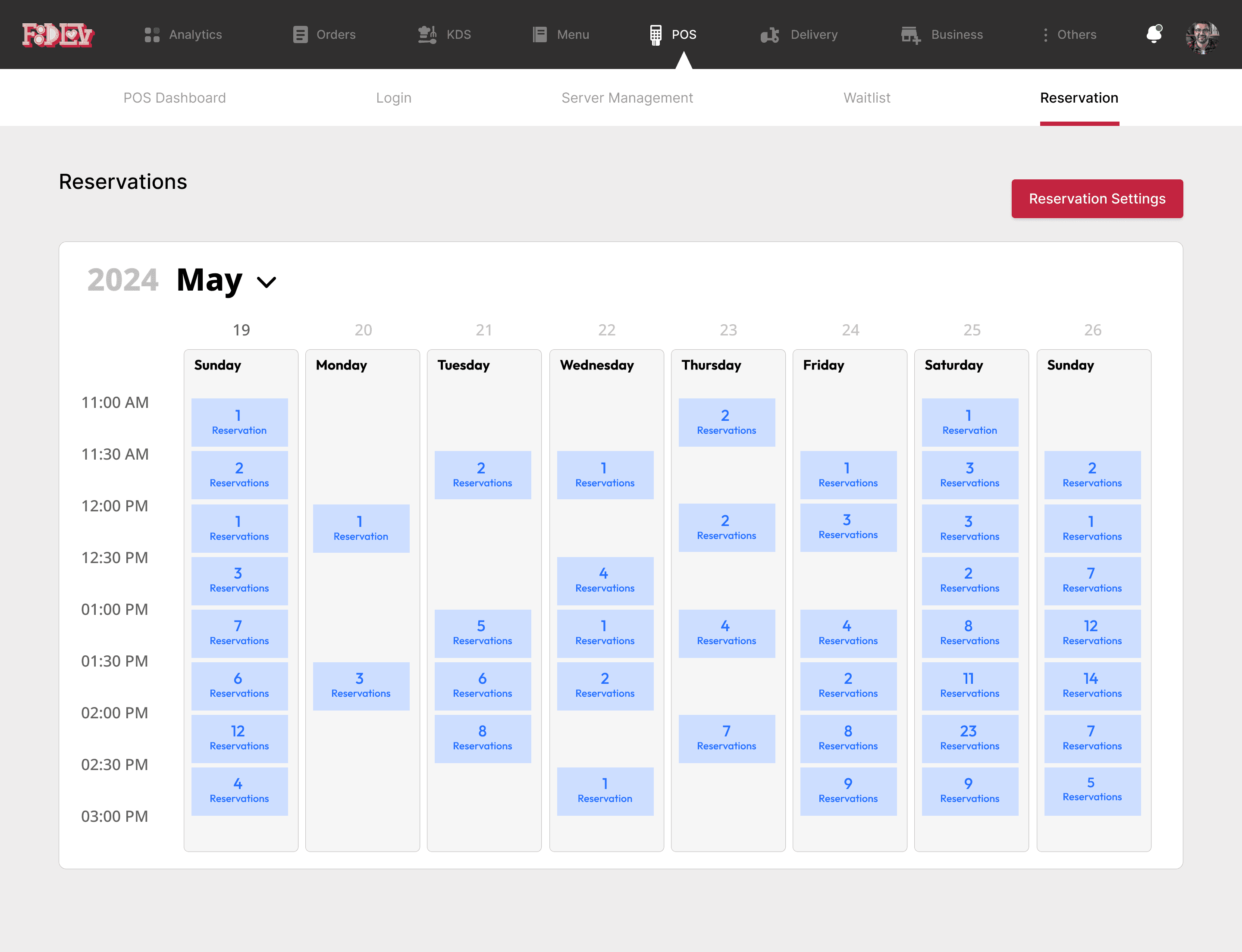Open Thursday's 4 Reservations slot
Screen dimensions: 1242x952
tap(727, 633)
